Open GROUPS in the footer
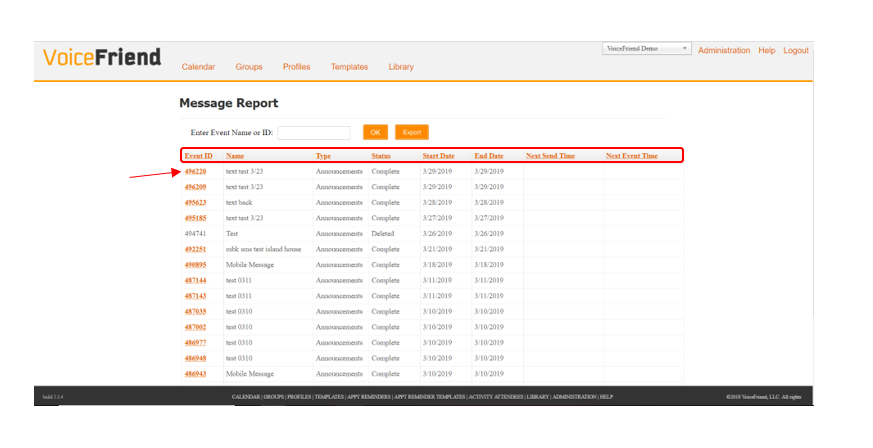 click(x=273, y=397)
